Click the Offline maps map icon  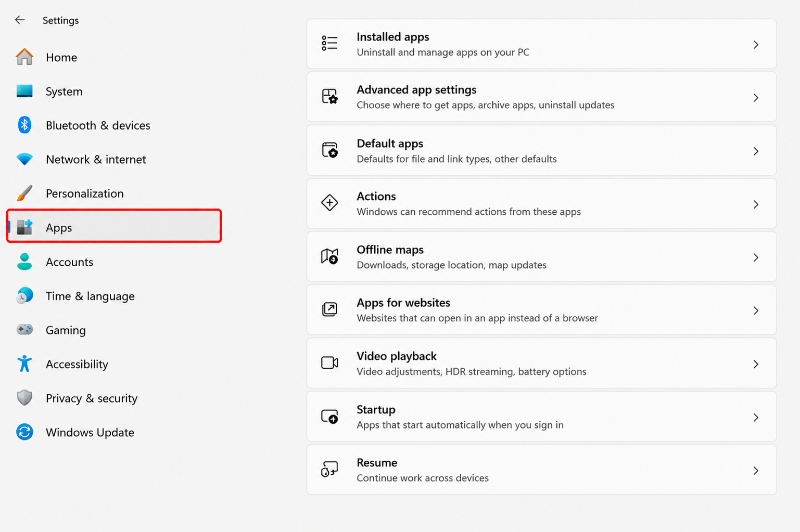click(330, 256)
